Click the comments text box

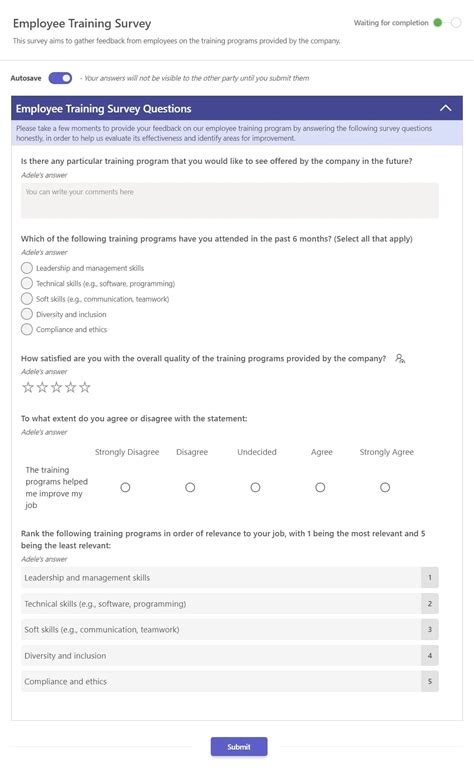pyautogui.click(x=230, y=200)
